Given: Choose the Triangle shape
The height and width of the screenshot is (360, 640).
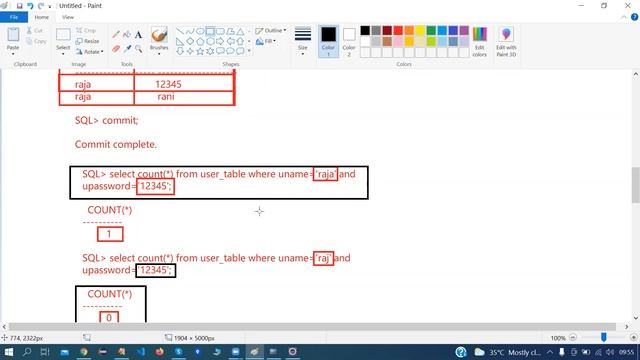Looking at the screenshot, I should pos(240,31).
